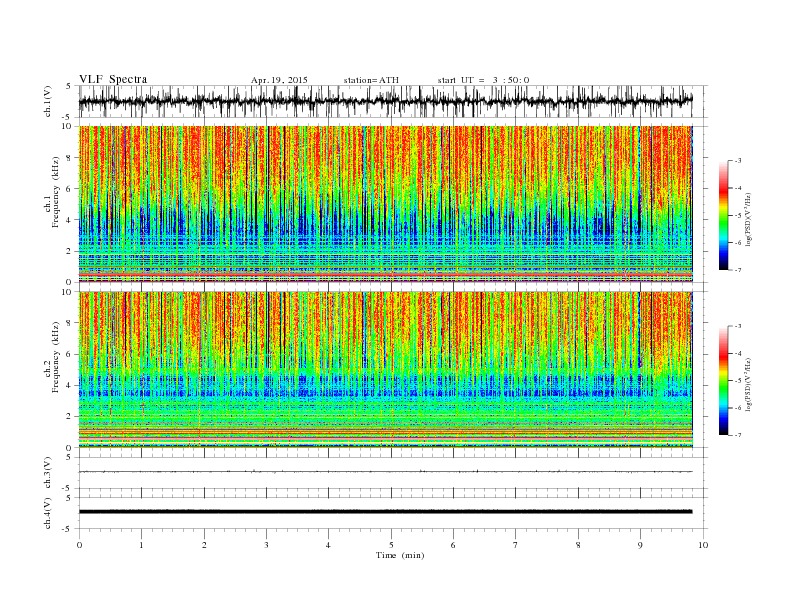Click the "start UT = 3:50:0" text

tap(483, 80)
